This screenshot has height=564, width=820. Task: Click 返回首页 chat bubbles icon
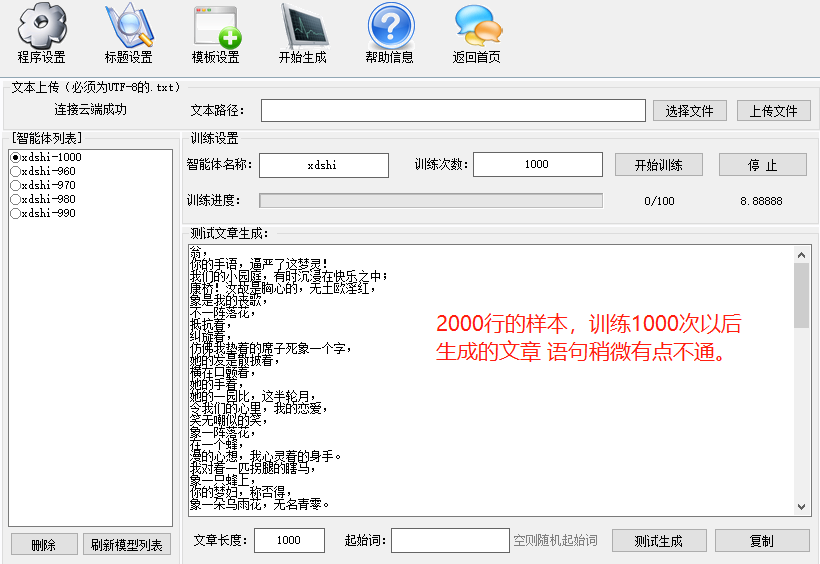[x=477, y=26]
